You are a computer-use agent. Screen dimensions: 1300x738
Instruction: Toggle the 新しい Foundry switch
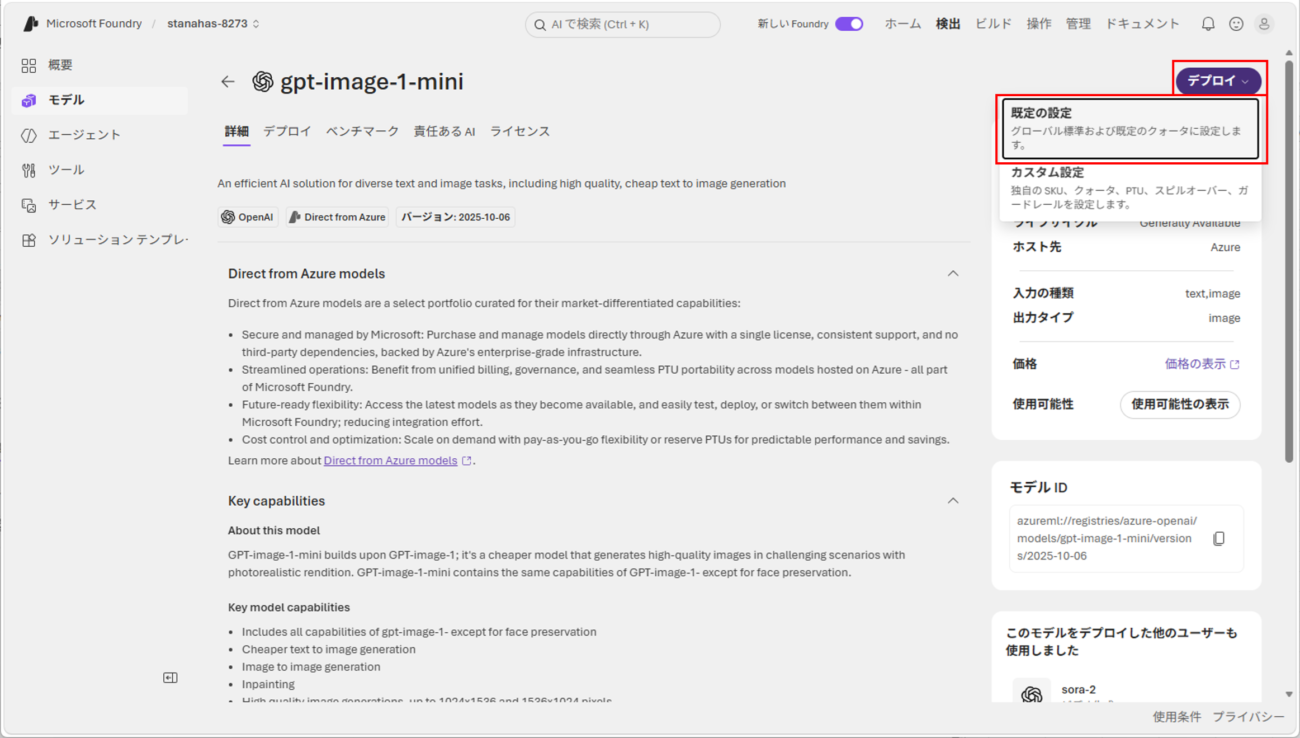[849, 24]
